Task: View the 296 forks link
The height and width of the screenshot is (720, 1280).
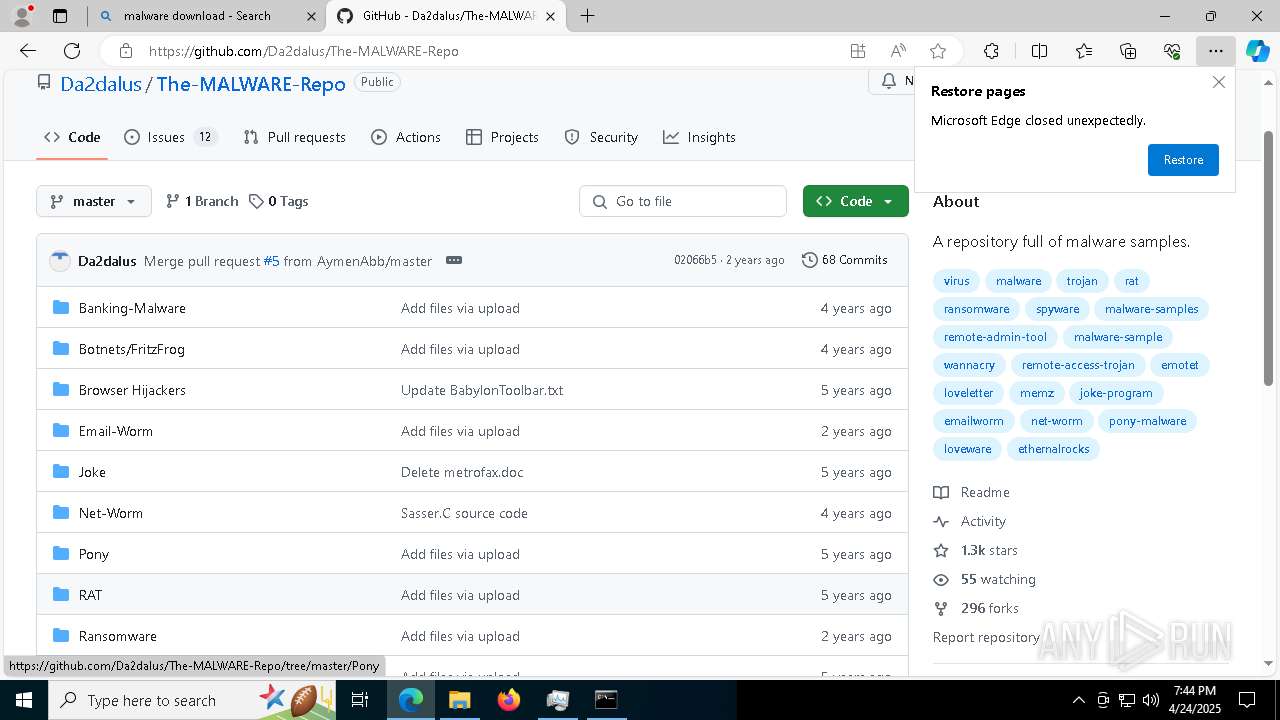Action: pos(976,608)
